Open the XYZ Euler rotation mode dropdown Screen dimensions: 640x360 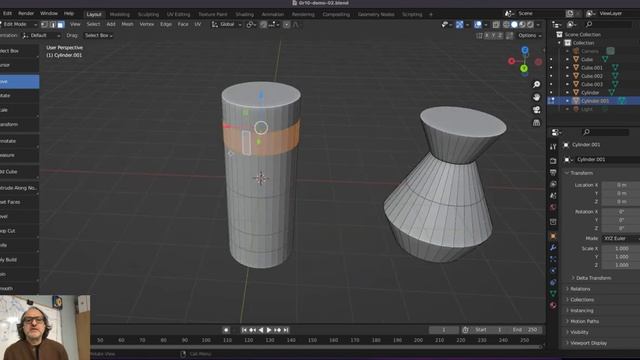(x=620, y=238)
